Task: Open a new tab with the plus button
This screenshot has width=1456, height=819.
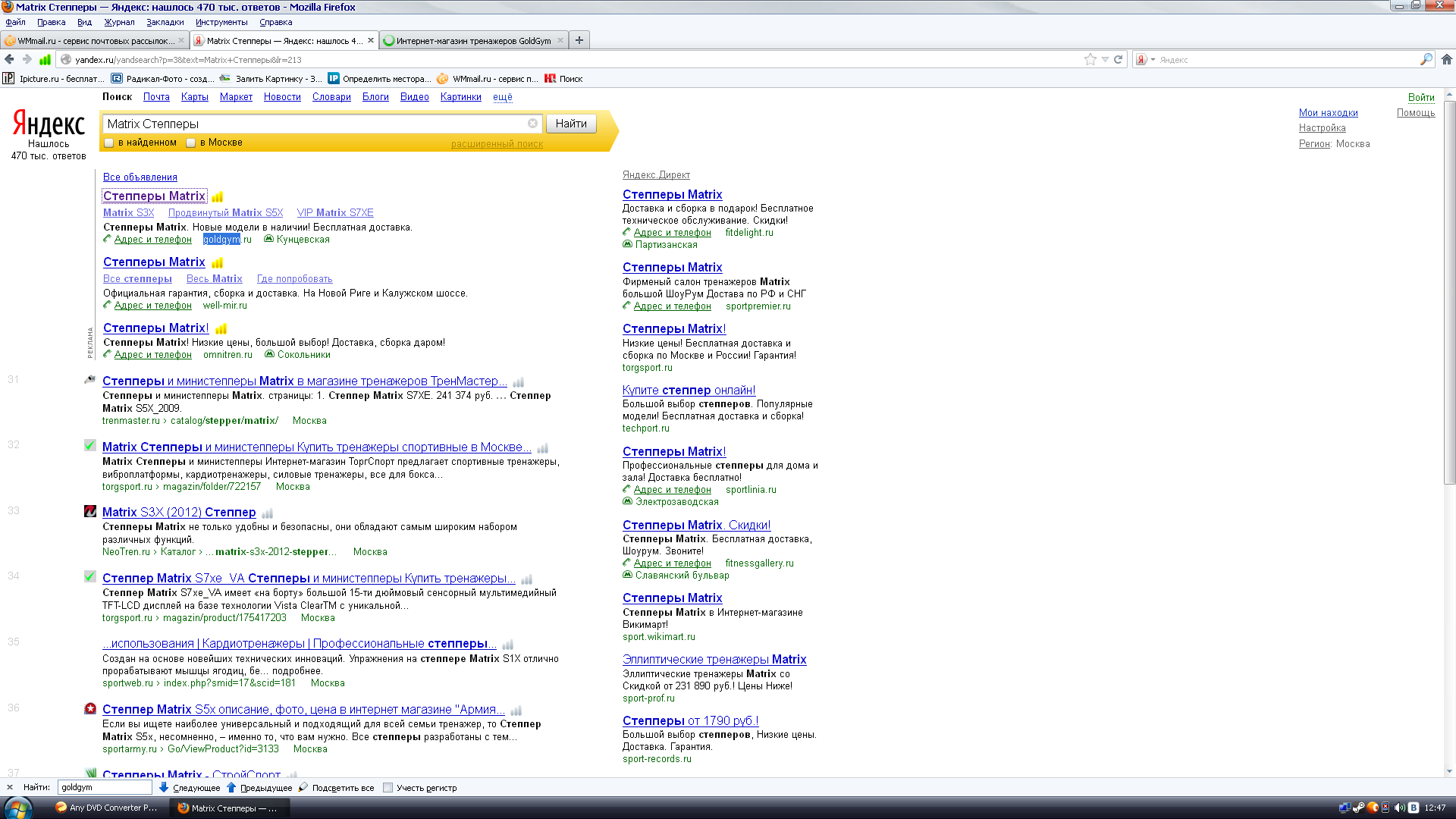Action: [579, 40]
